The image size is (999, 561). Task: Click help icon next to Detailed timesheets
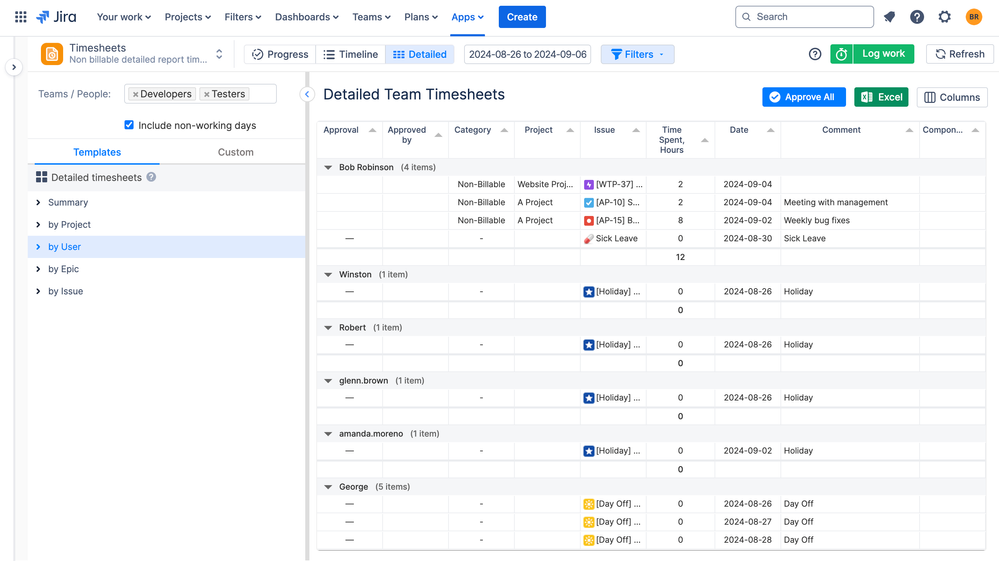click(151, 177)
